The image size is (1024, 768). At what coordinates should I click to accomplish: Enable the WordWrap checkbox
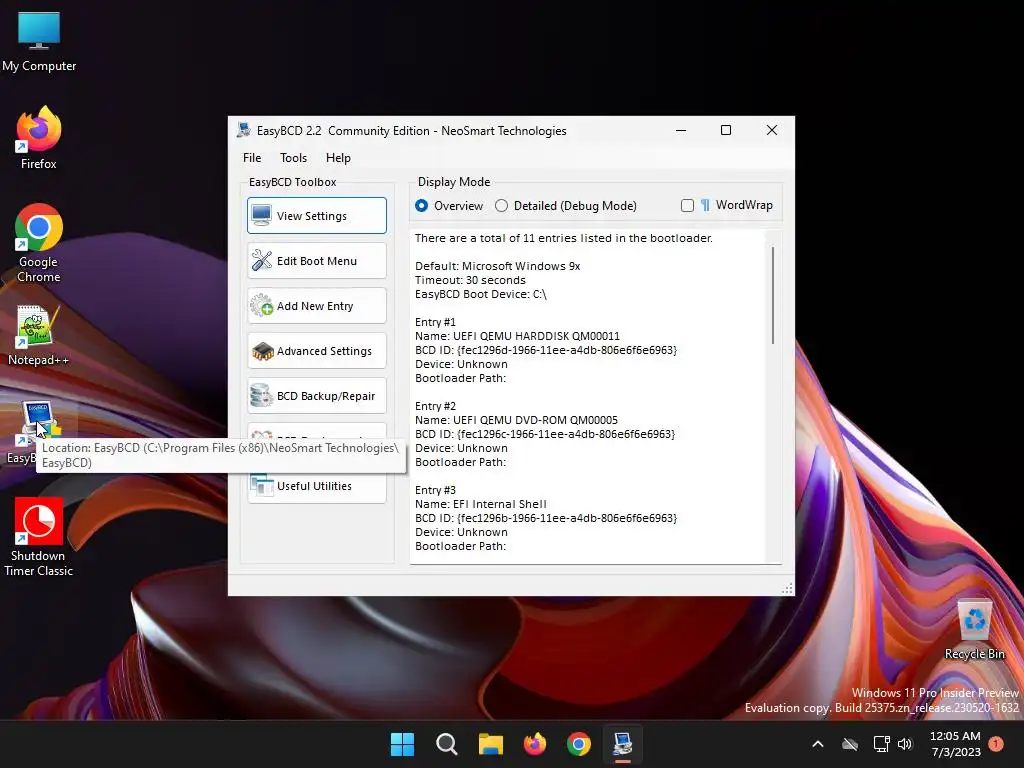tap(687, 206)
